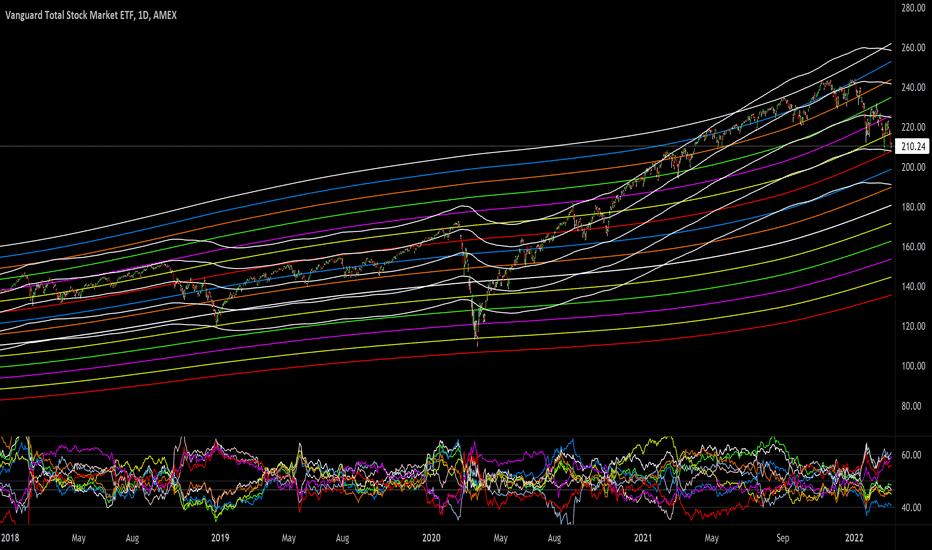
Task: Click the 140.00 price axis label
Action: (x=913, y=287)
